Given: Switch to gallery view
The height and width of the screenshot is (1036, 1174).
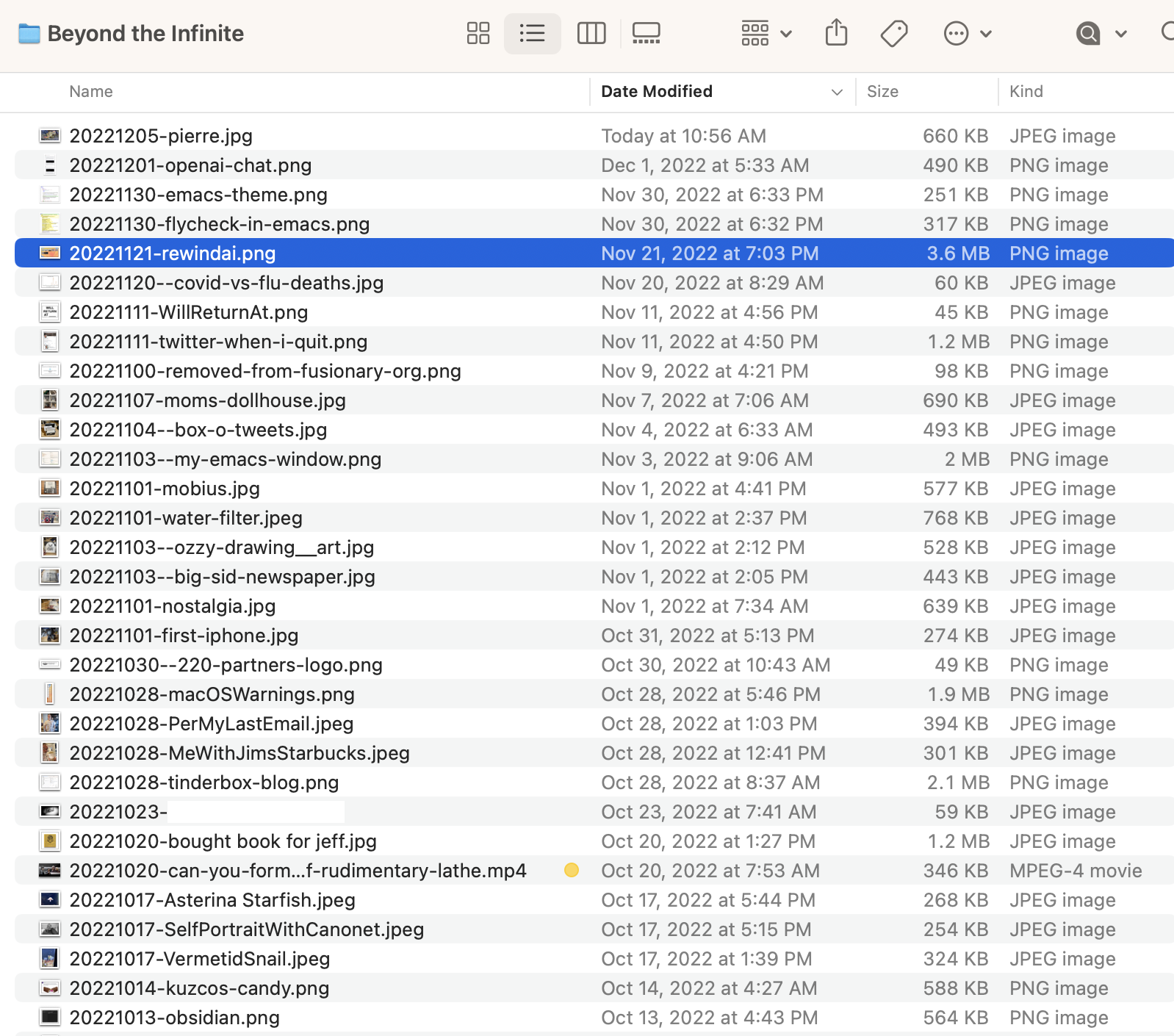Looking at the screenshot, I should [x=646, y=33].
